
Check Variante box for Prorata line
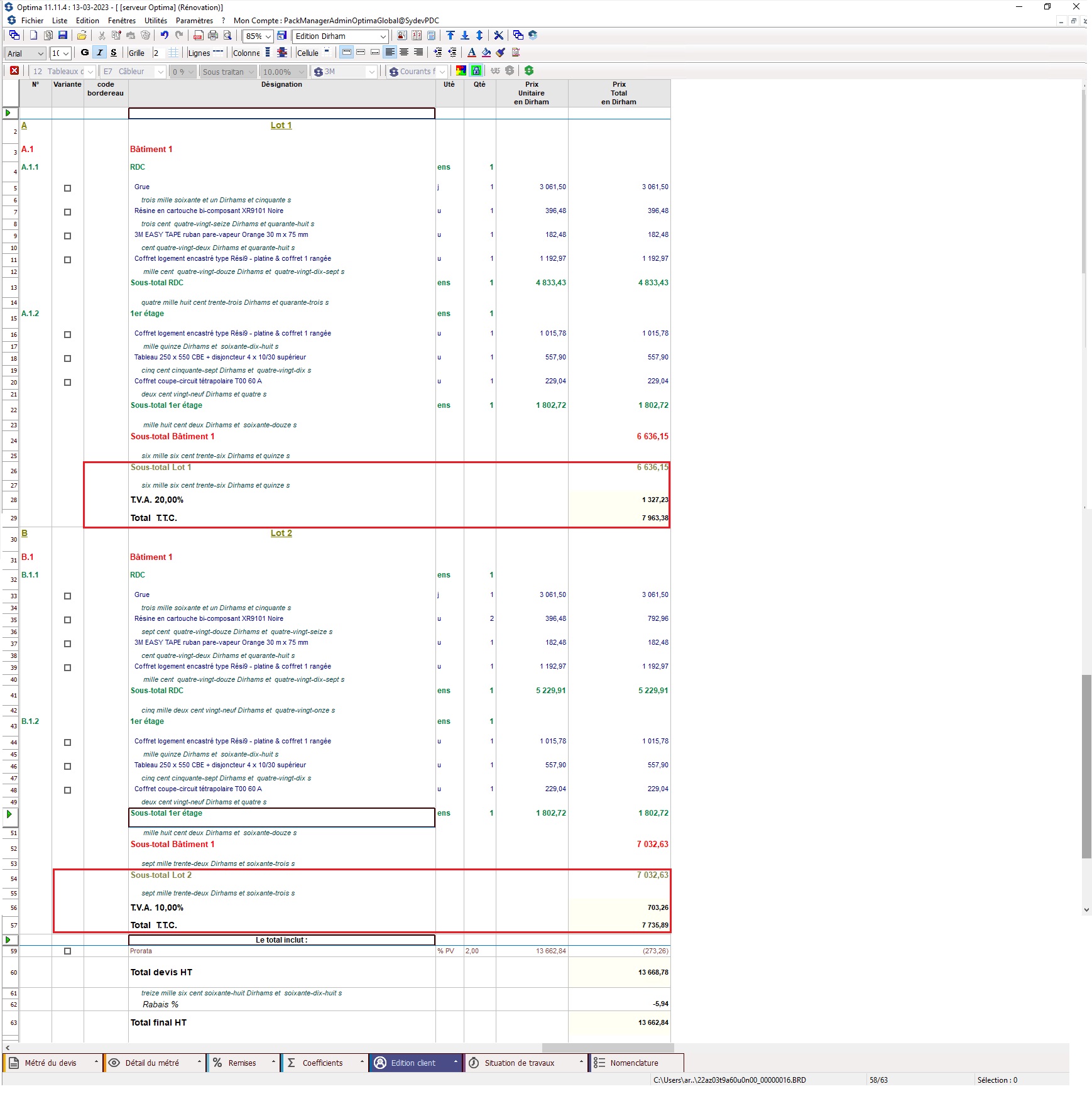click(68, 951)
